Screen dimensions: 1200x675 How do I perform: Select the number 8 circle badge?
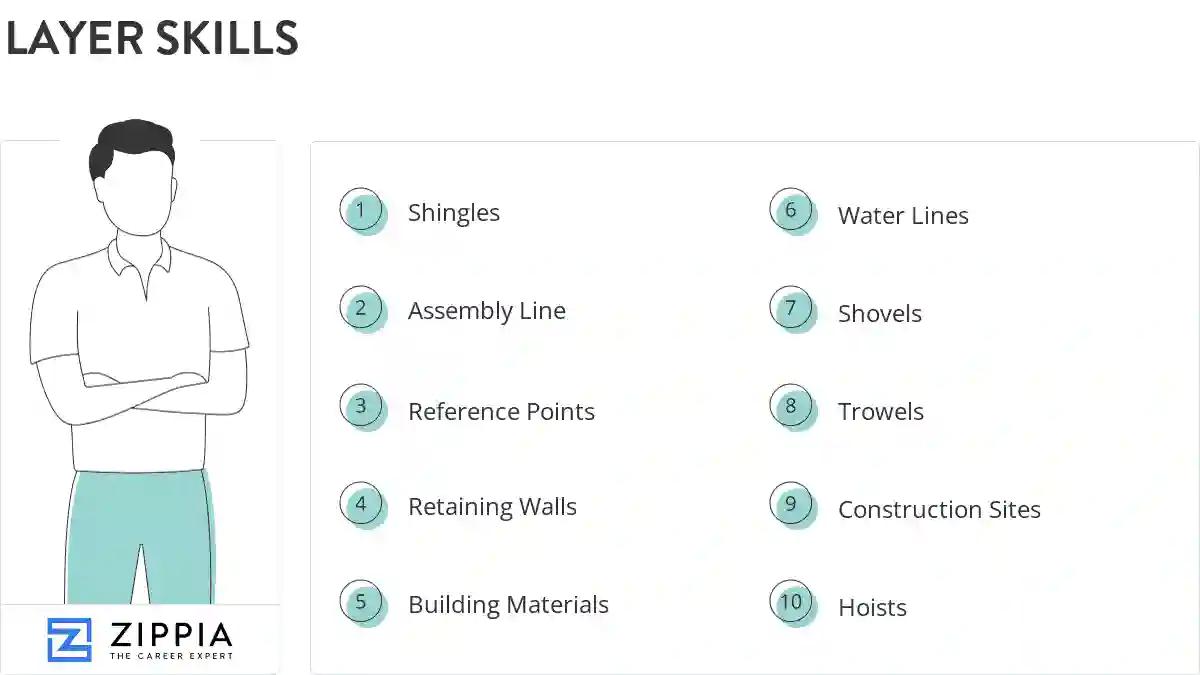pos(791,407)
